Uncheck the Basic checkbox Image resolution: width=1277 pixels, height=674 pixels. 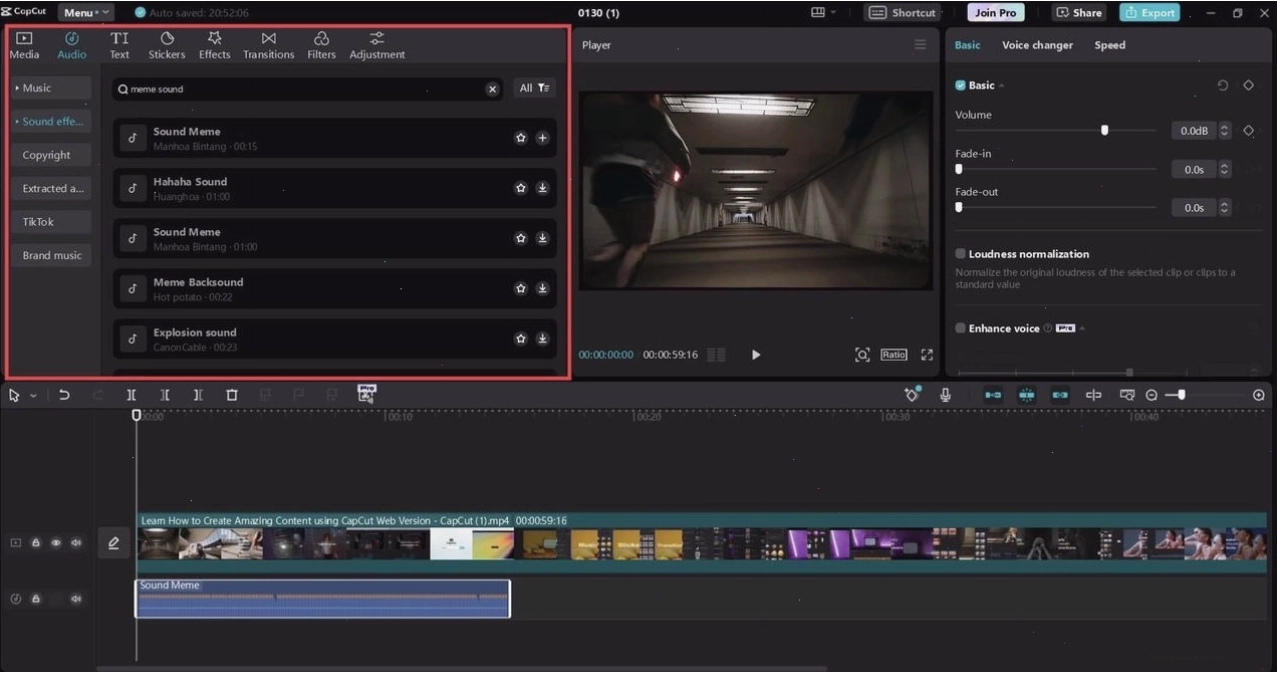click(x=960, y=86)
